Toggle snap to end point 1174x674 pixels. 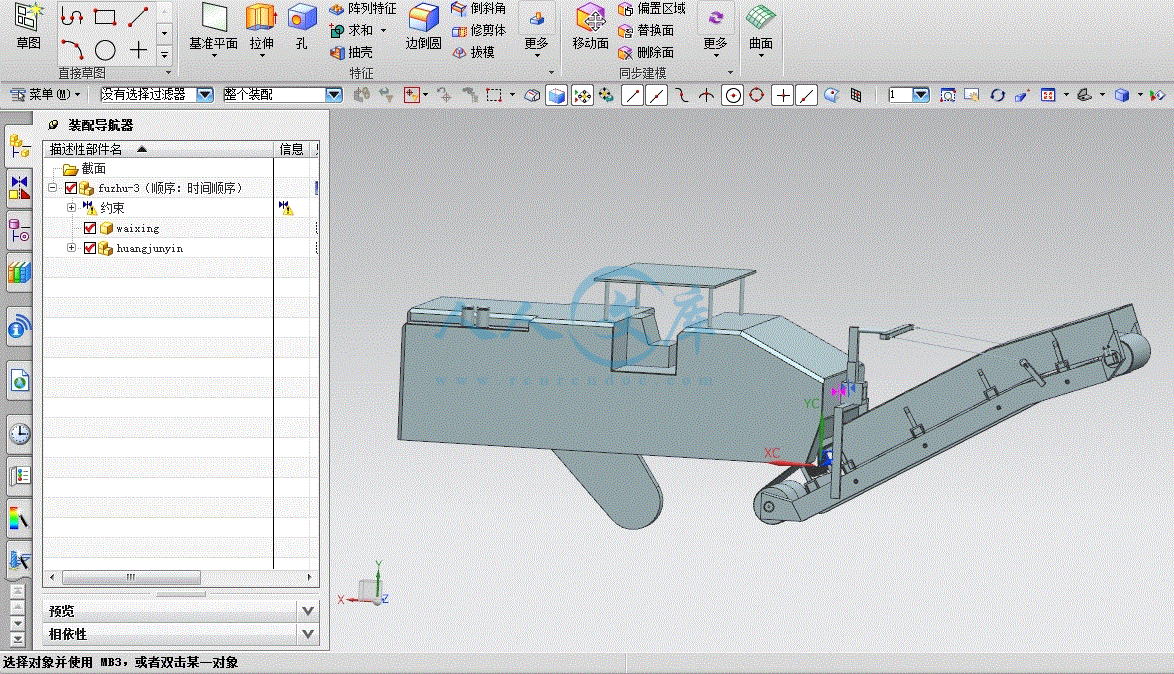coord(632,95)
